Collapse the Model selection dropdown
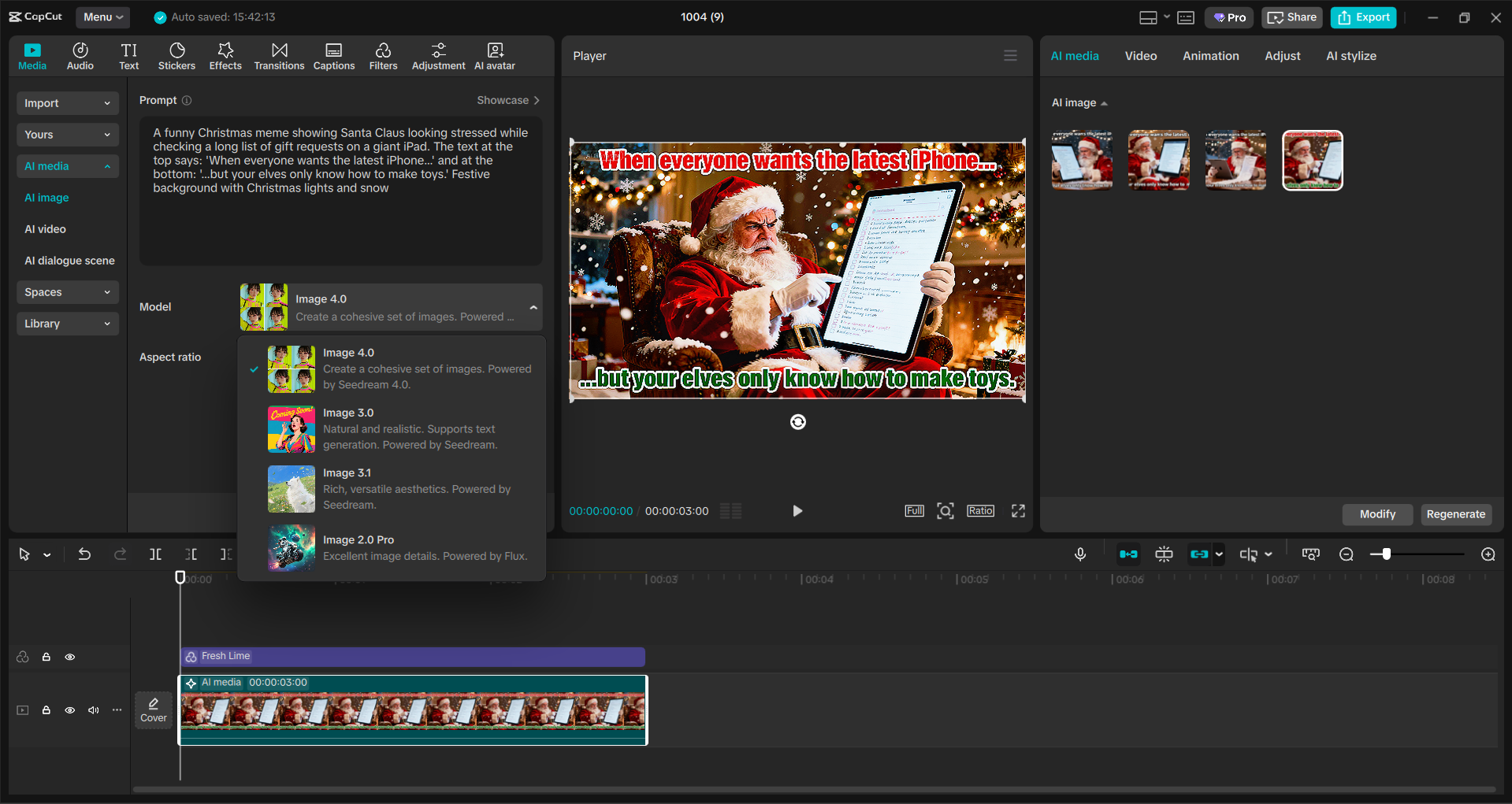 [x=533, y=307]
